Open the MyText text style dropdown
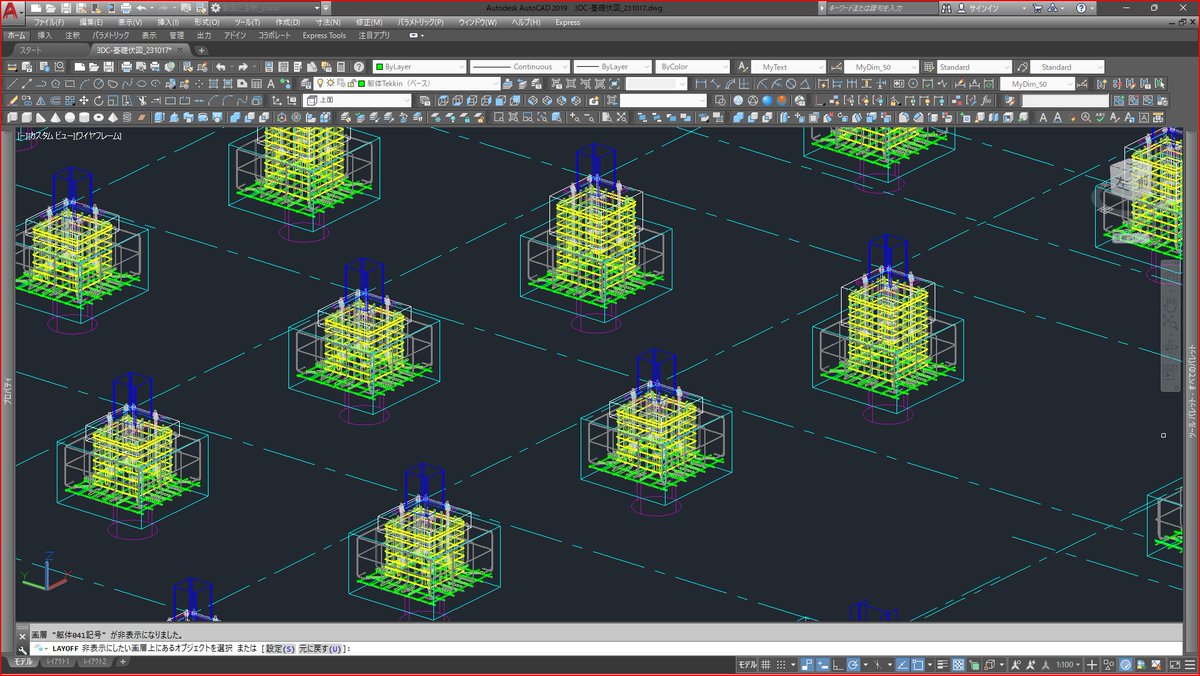The height and width of the screenshot is (676, 1200). 788,67
